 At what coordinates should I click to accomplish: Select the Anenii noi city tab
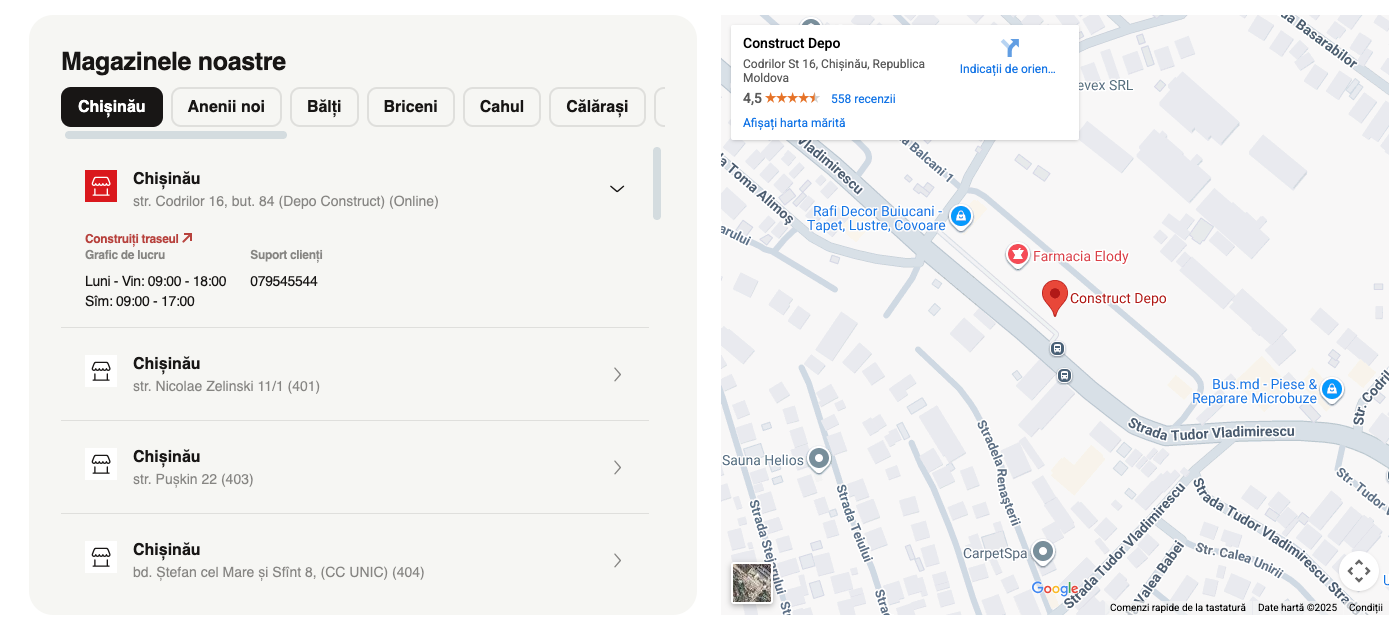tap(226, 107)
